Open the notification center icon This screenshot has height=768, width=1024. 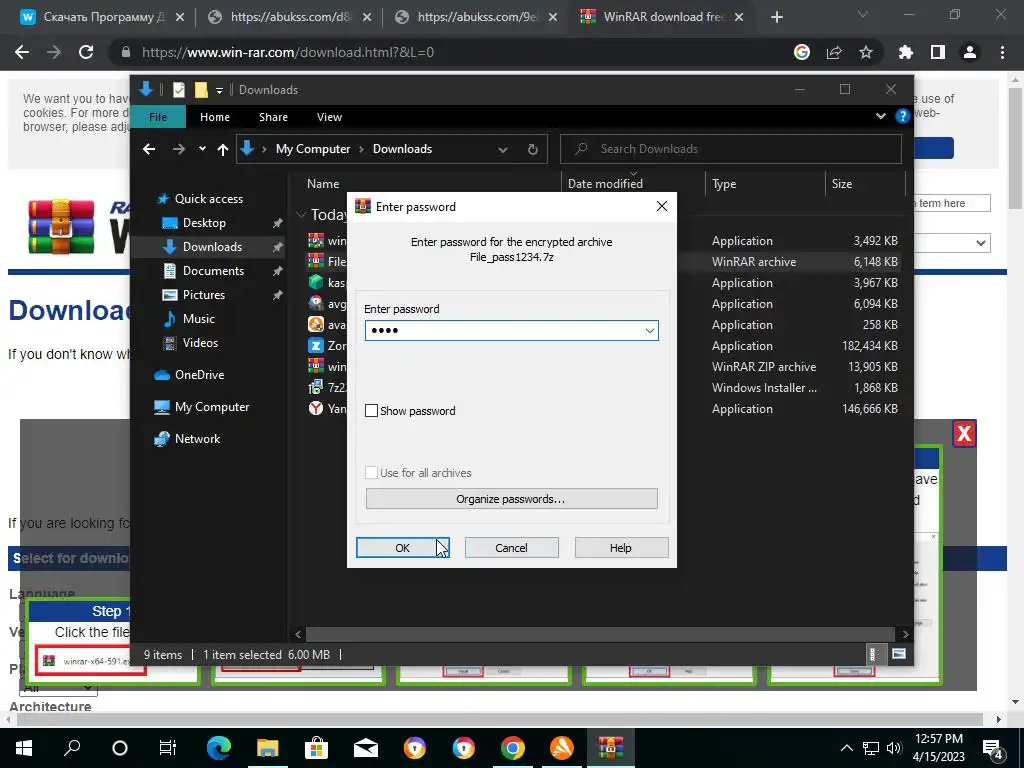tap(993, 748)
